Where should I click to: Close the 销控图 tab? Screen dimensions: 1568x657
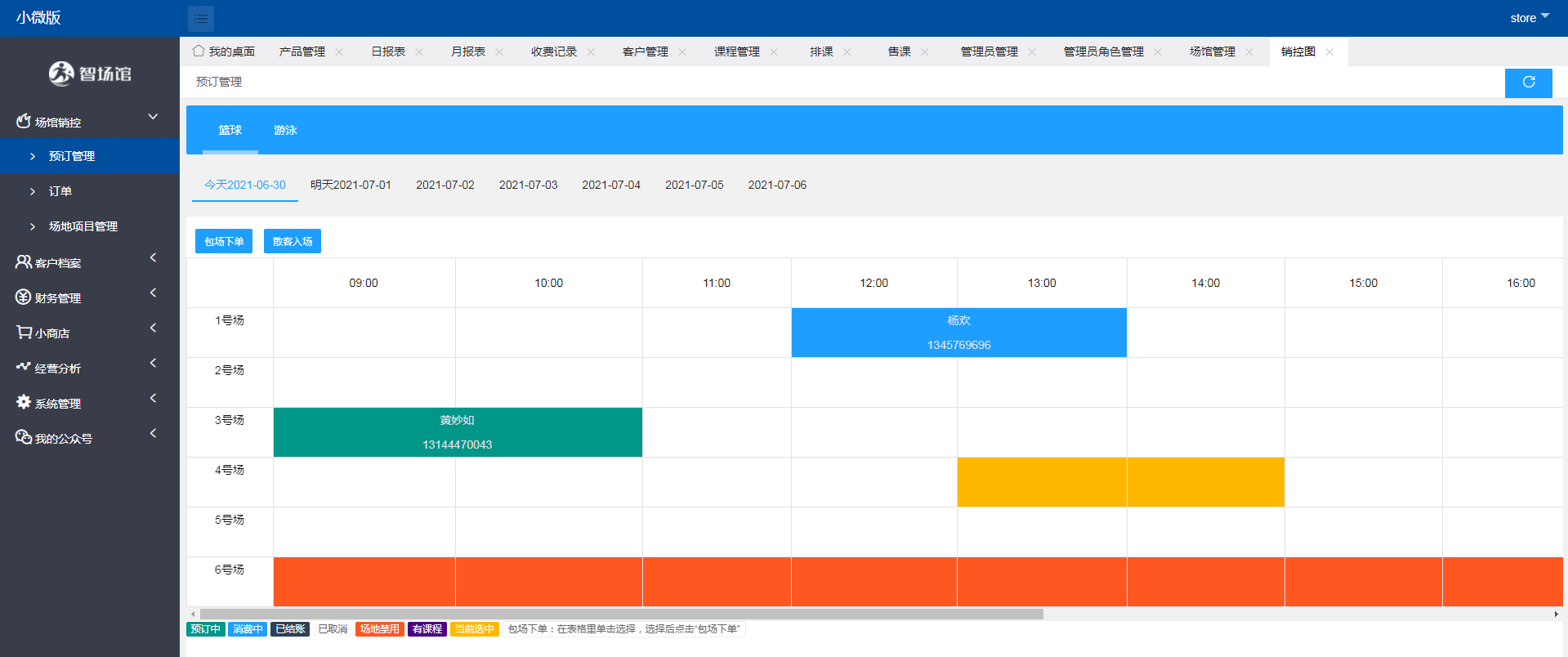click(1329, 51)
